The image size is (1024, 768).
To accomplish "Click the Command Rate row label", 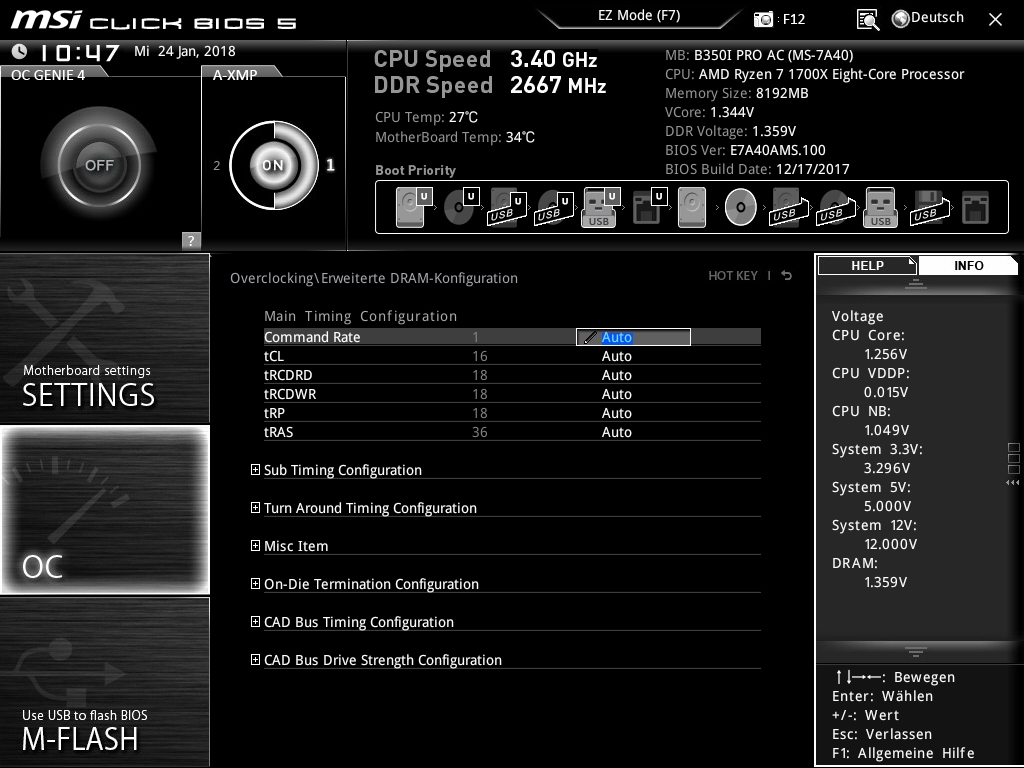I will pyautogui.click(x=312, y=337).
